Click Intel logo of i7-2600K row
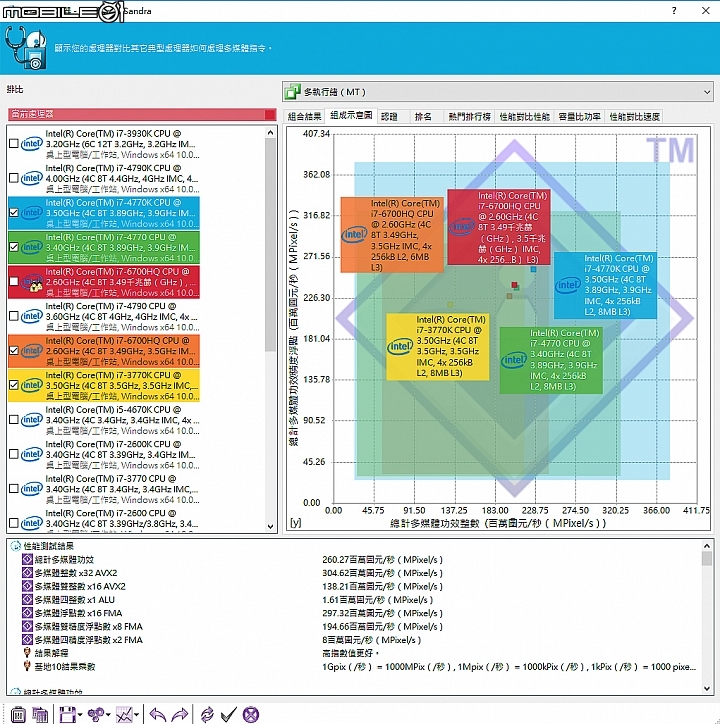Viewport: 720px width, 724px height. 31,454
